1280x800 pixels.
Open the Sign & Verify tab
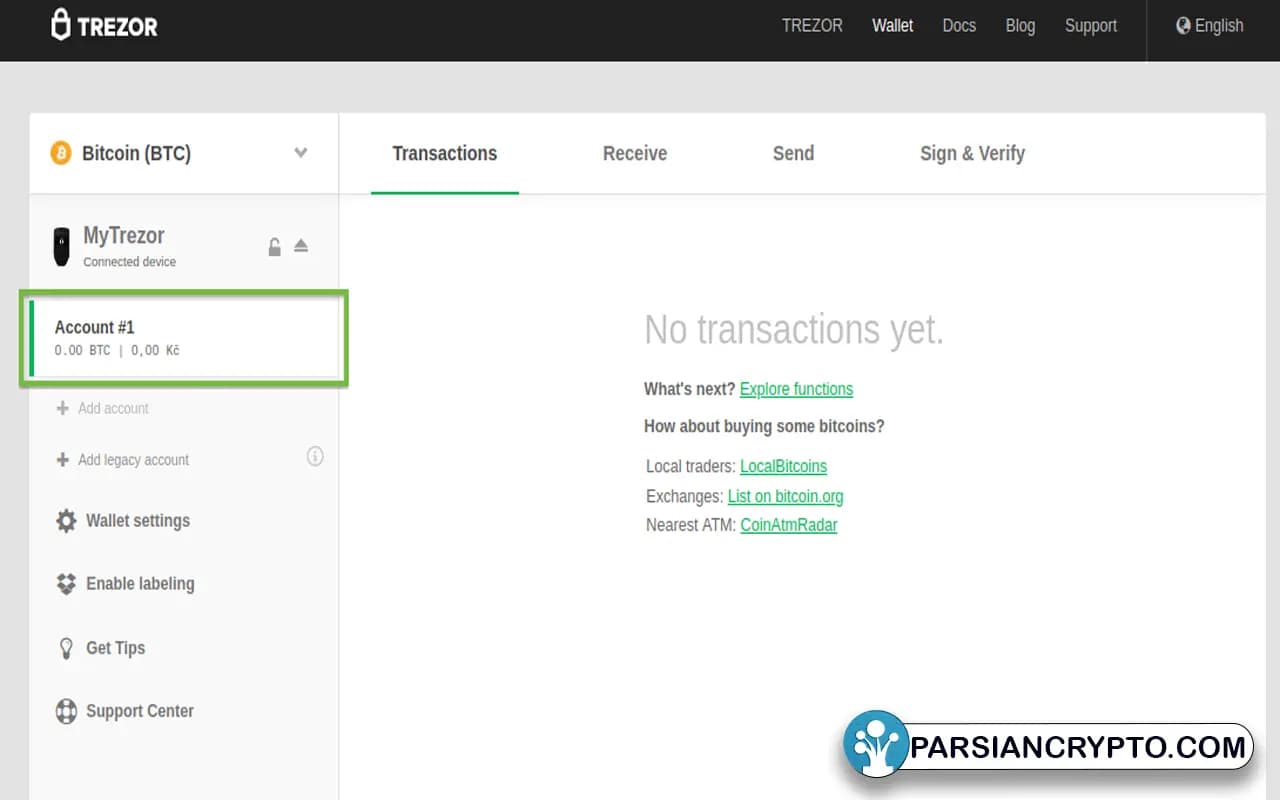pos(972,153)
